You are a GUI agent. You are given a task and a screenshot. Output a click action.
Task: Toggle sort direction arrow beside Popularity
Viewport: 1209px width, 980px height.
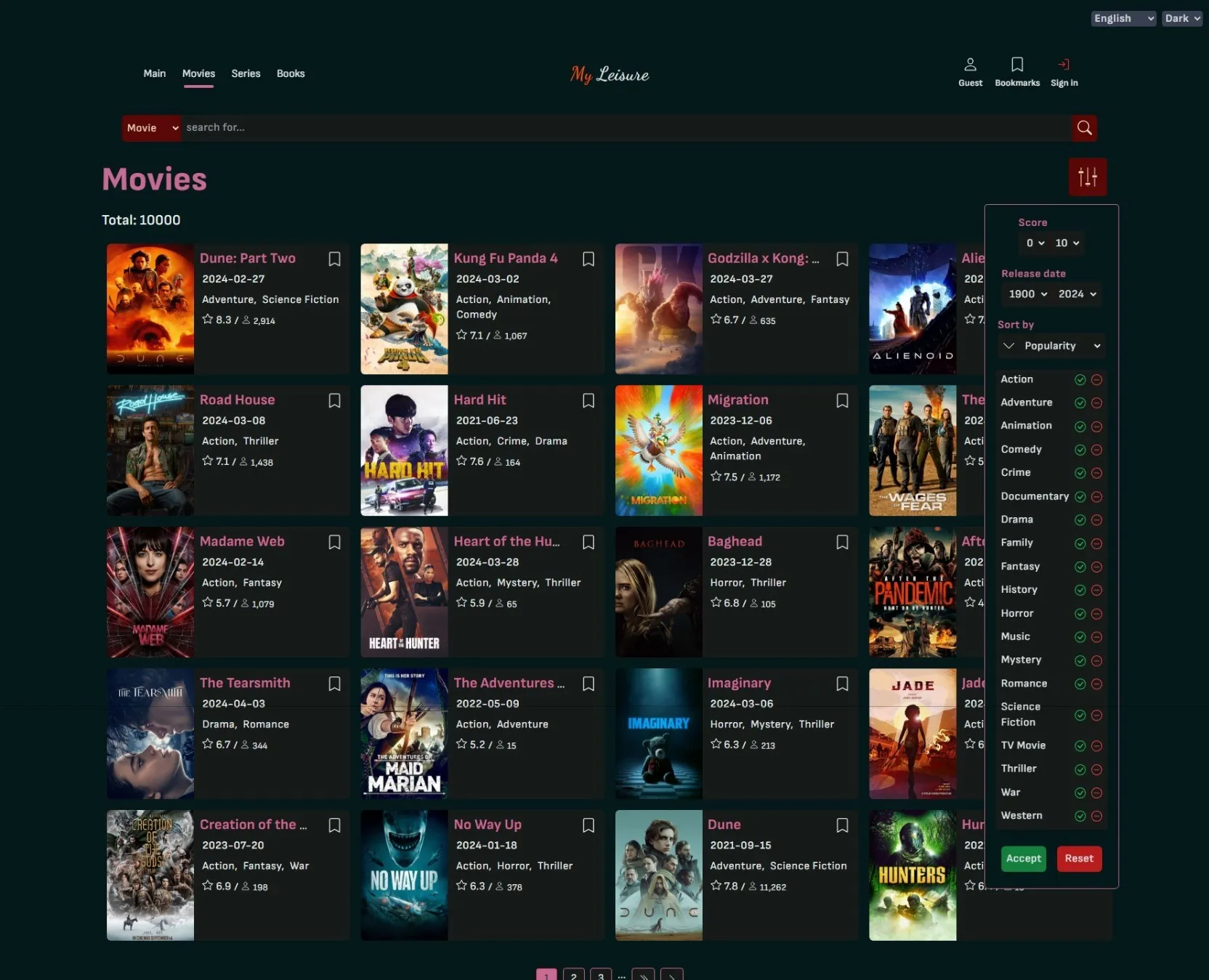pos(1008,346)
